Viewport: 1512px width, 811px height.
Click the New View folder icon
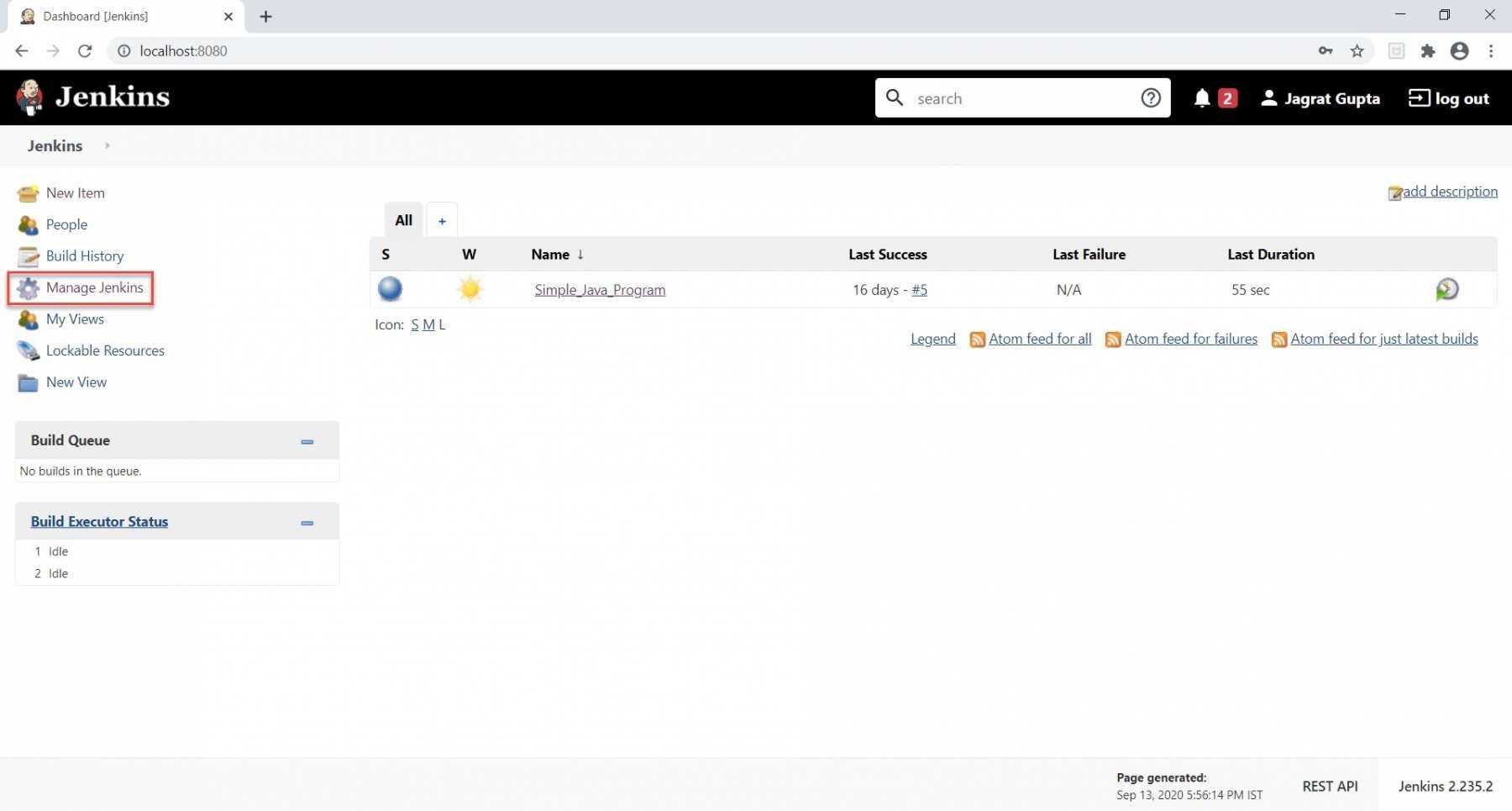click(28, 382)
